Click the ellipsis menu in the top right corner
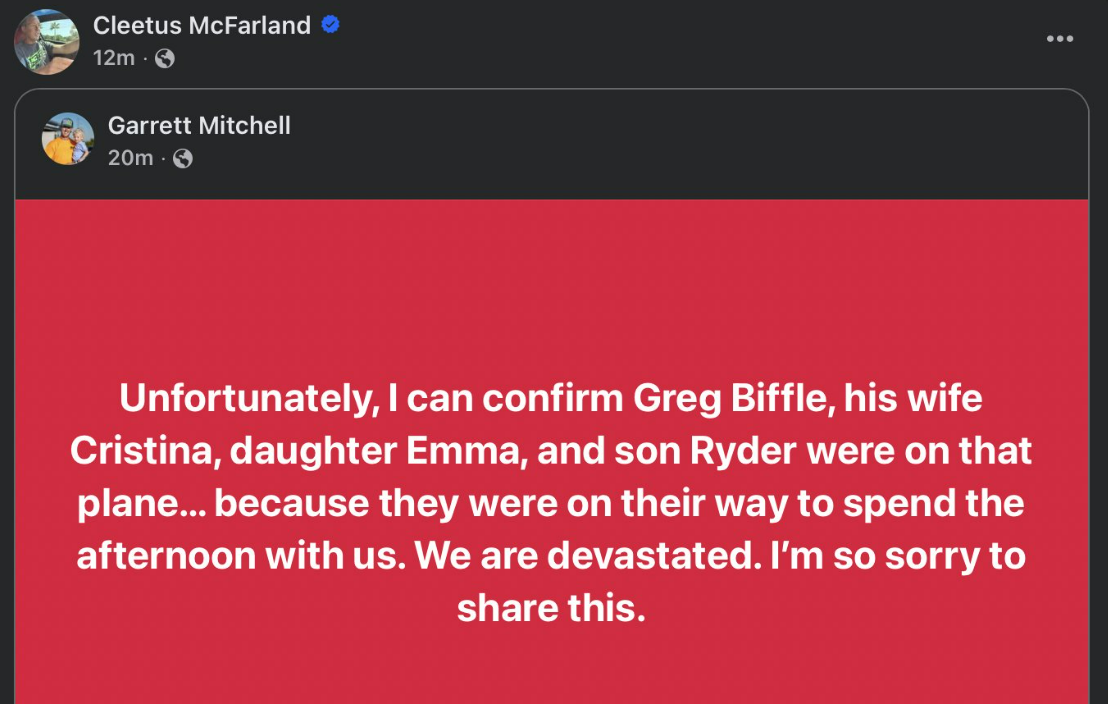 (1057, 39)
